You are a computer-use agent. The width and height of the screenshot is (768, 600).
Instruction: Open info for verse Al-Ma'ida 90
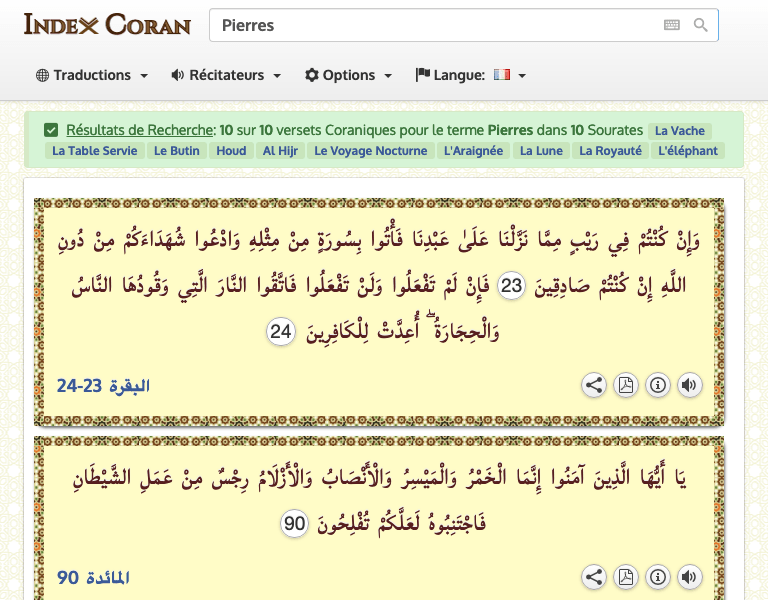(657, 577)
